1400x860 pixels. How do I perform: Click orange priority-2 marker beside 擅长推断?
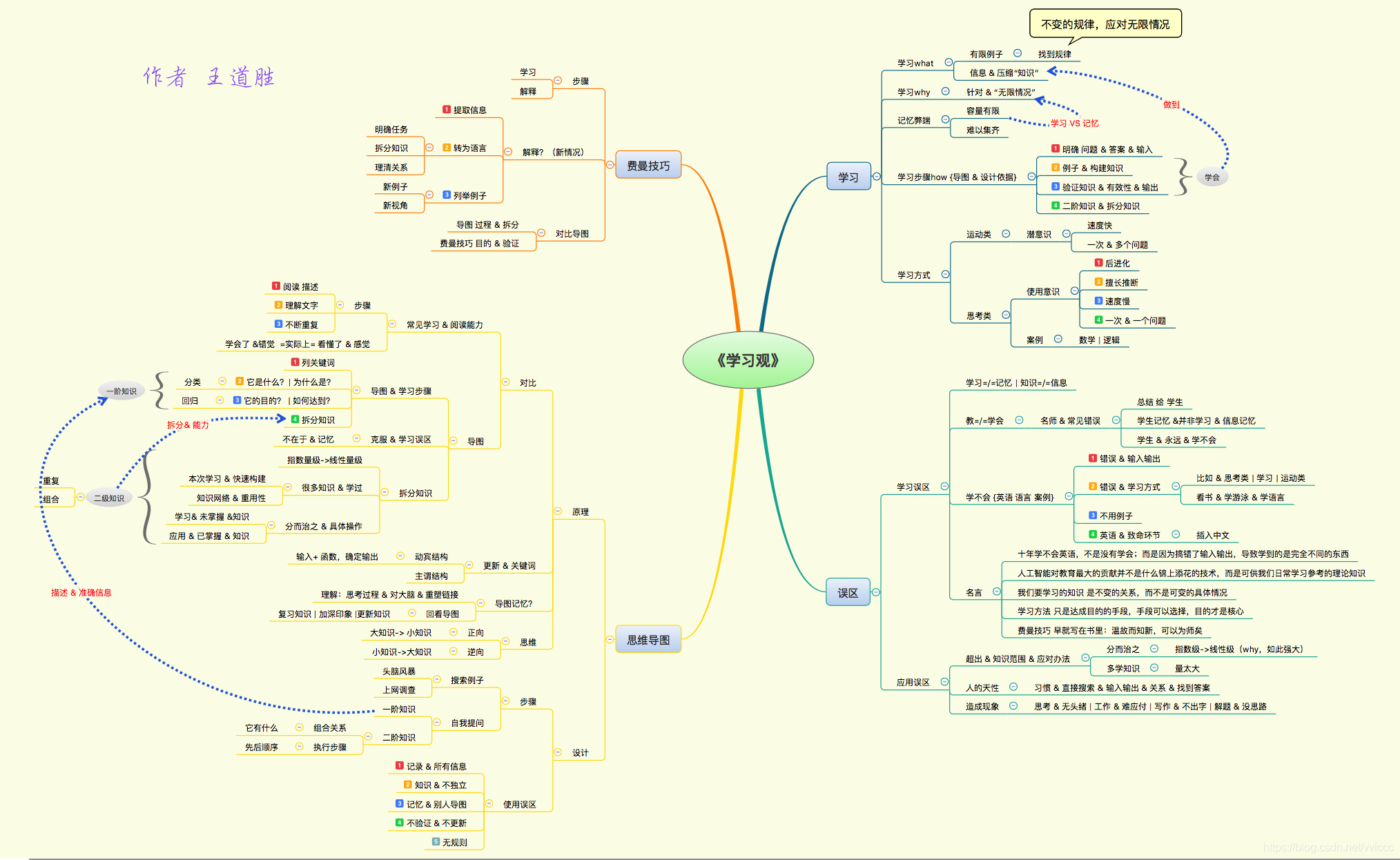(1098, 282)
